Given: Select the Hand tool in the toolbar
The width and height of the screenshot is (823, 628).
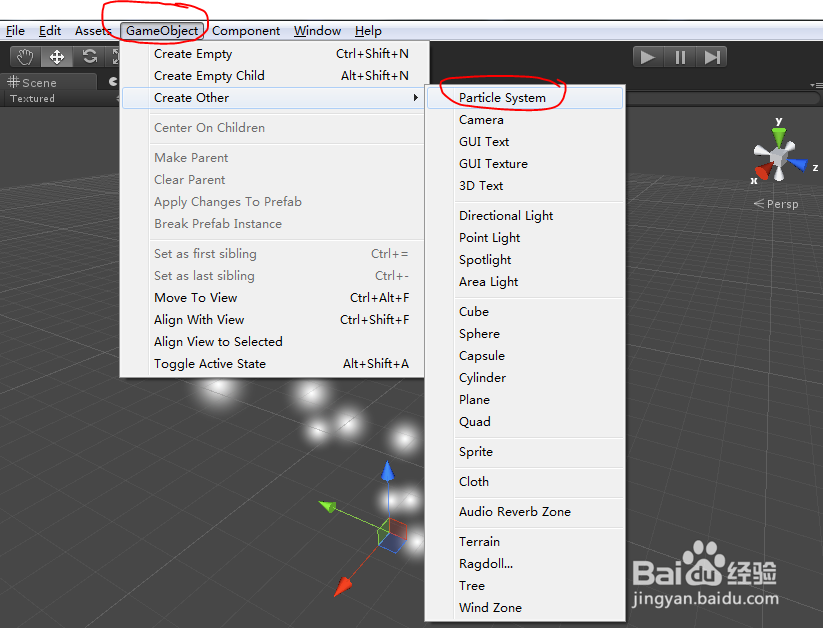Looking at the screenshot, I should (x=24, y=56).
